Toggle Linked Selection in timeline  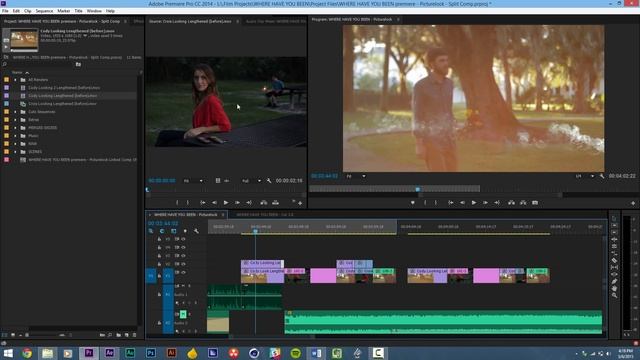173,231
